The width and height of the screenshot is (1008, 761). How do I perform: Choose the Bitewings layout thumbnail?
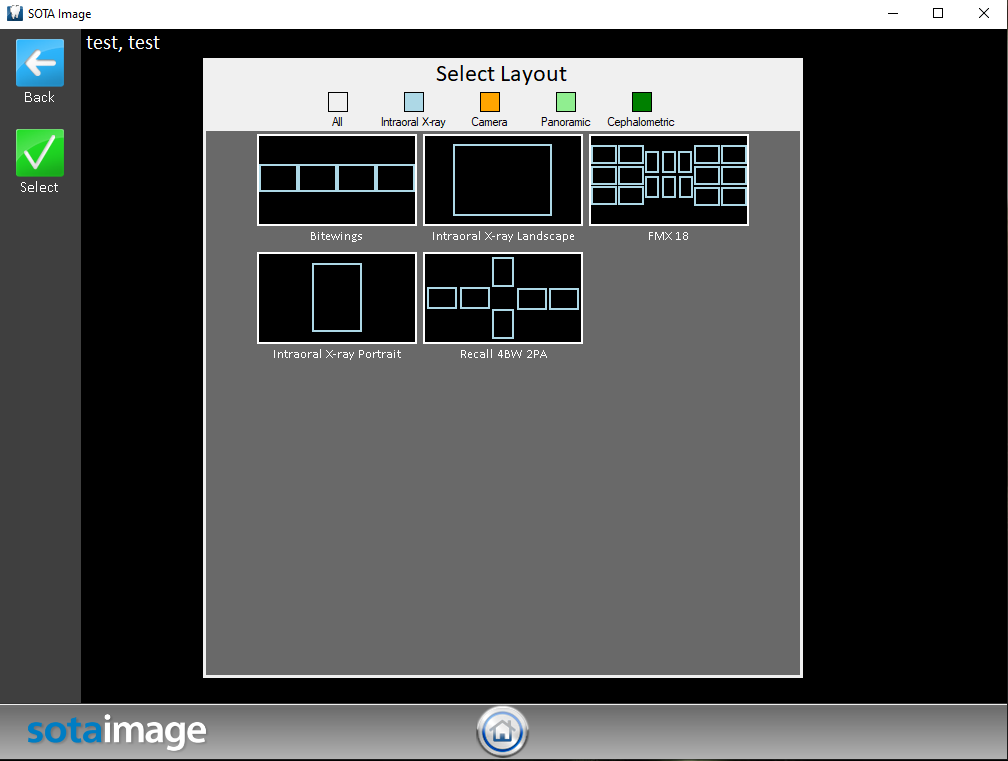click(337, 180)
